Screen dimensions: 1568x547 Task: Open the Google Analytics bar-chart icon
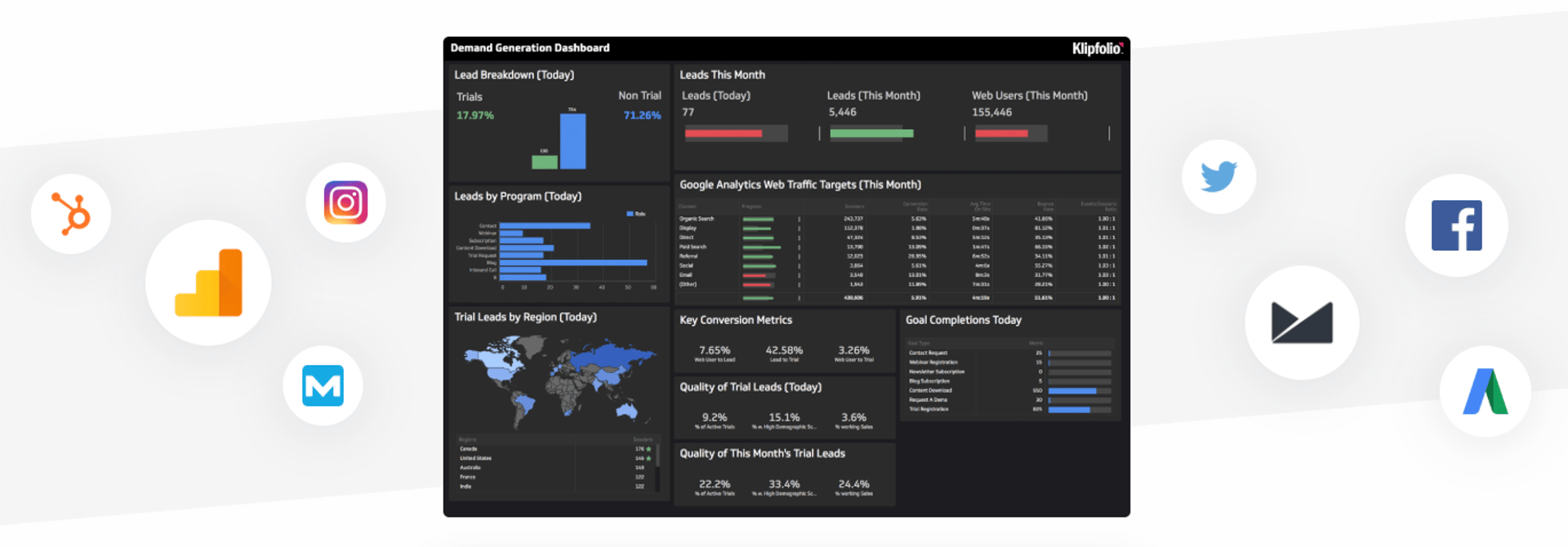pyautogui.click(x=209, y=282)
